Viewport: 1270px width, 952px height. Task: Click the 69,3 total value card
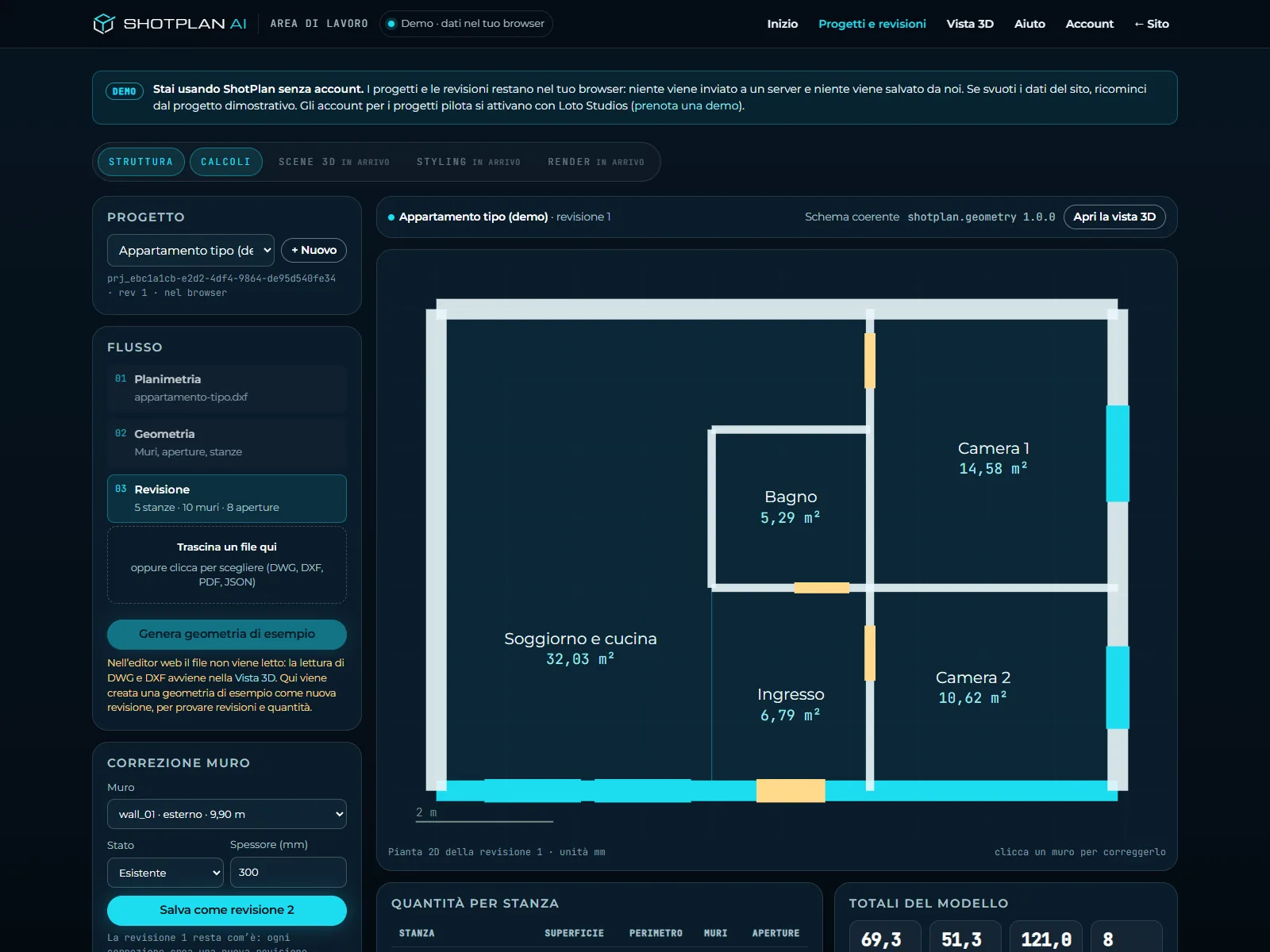point(885,937)
